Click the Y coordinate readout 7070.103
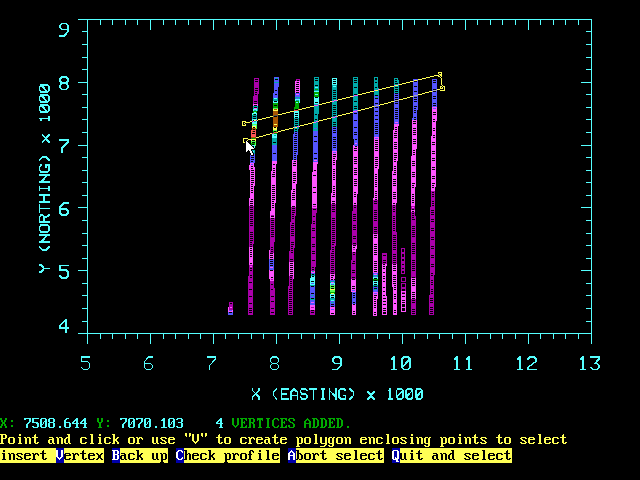The height and width of the screenshot is (480, 640). pyautogui.click(x=151, y=423)
